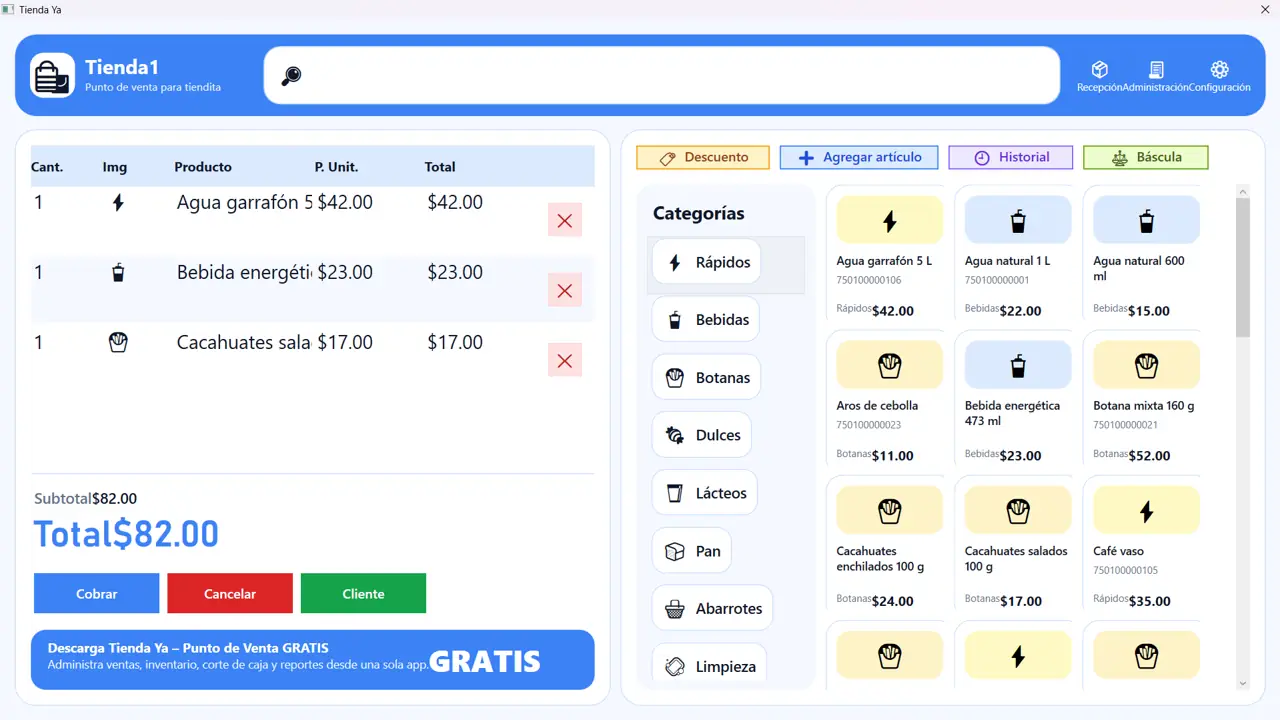Add Agua garrafón 5 L product card
The image size is (1280, 720).
[x=889, y=254]
